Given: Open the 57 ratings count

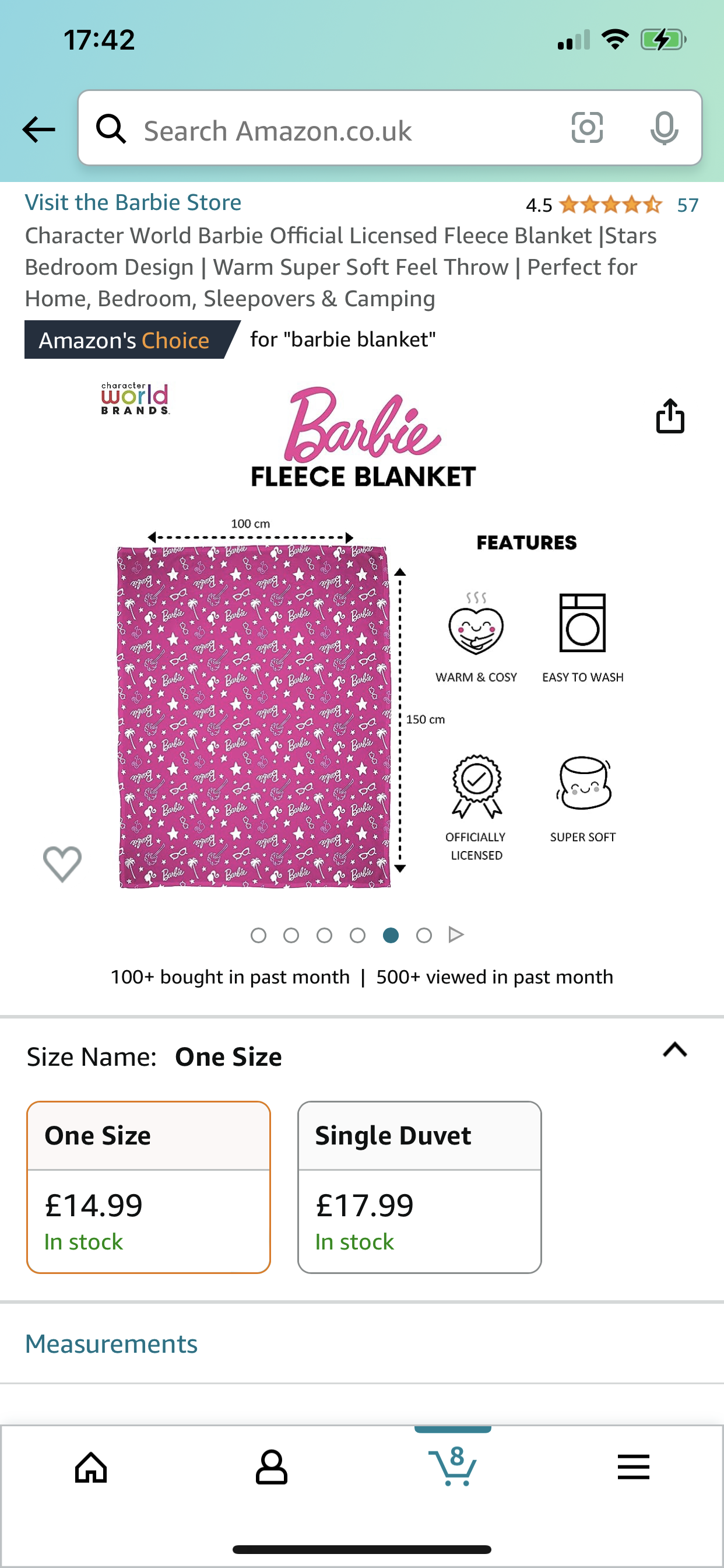Looking at the screenshot, I should [x=687, y=205].
